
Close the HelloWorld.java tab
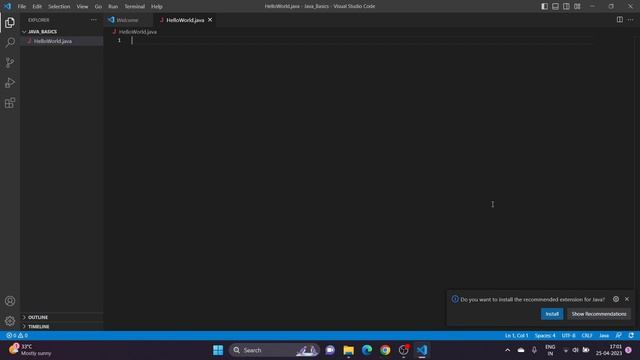tap(210, 20)
